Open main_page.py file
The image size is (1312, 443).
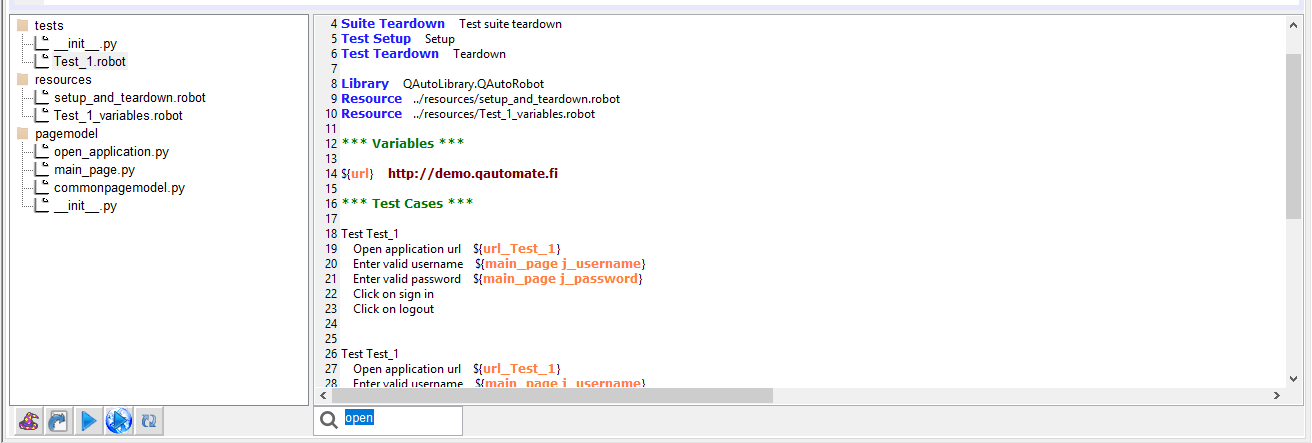coord(94,169)
